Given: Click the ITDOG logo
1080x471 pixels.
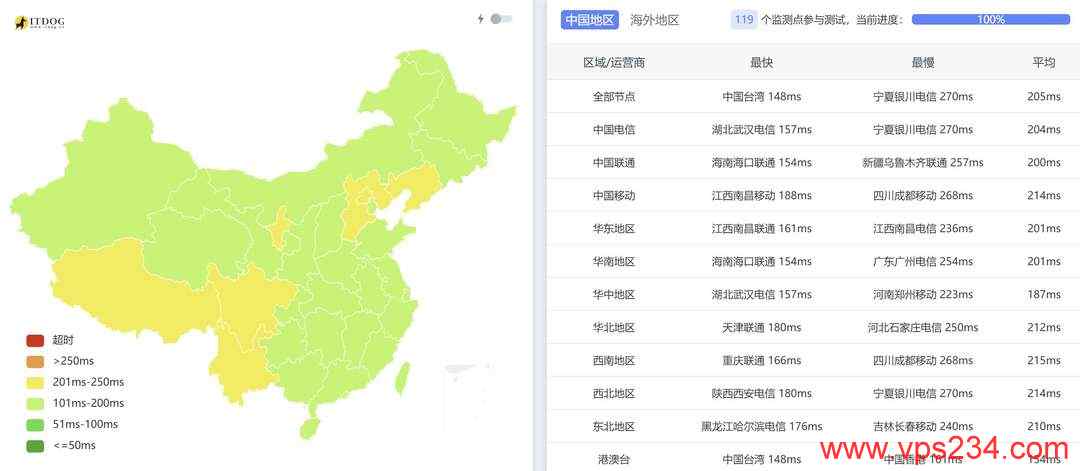Looking at the screenshot, I should click(39, 23).
